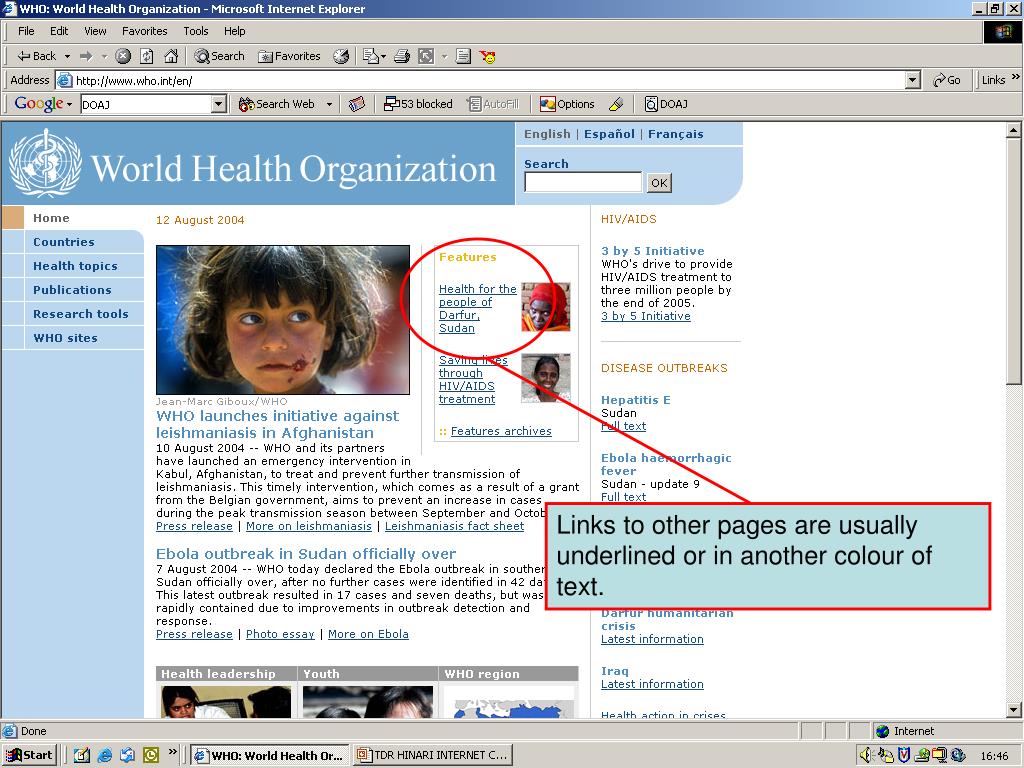1024x768 pixels.
Task: Launch Internet Explorer from quick launch
Action: [x=104, y=756]
